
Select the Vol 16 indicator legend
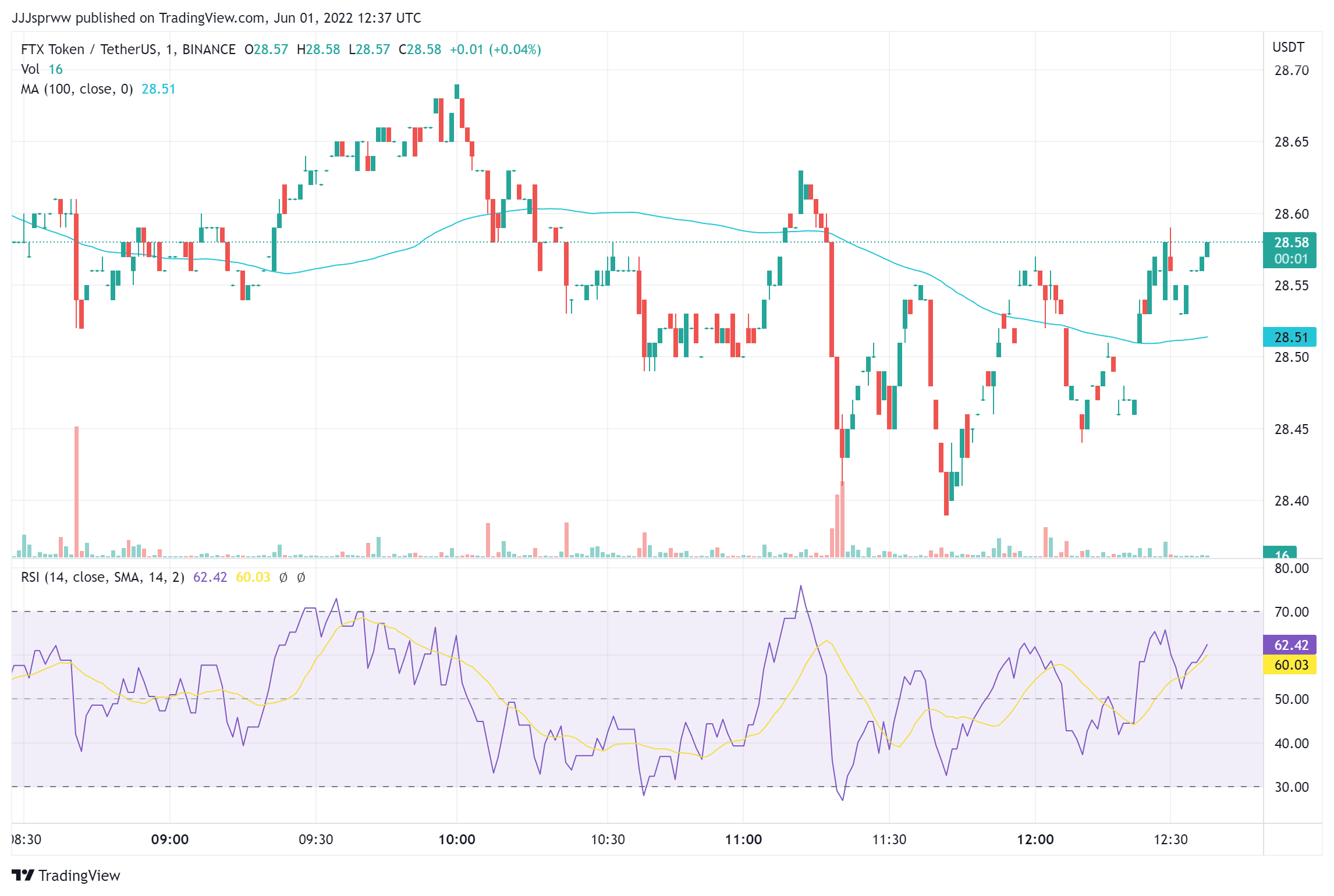click(42, 69)
